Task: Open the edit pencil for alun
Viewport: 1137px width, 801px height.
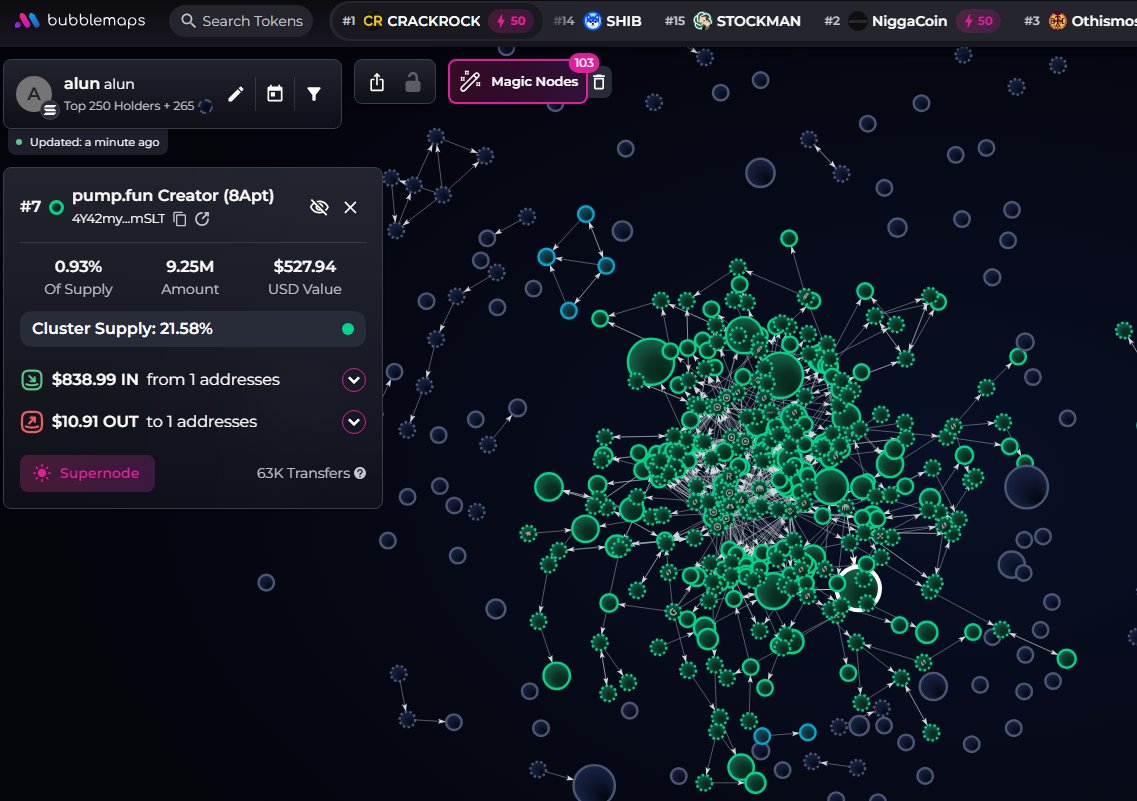Action: pyautogui.click(x=236, y=94)
